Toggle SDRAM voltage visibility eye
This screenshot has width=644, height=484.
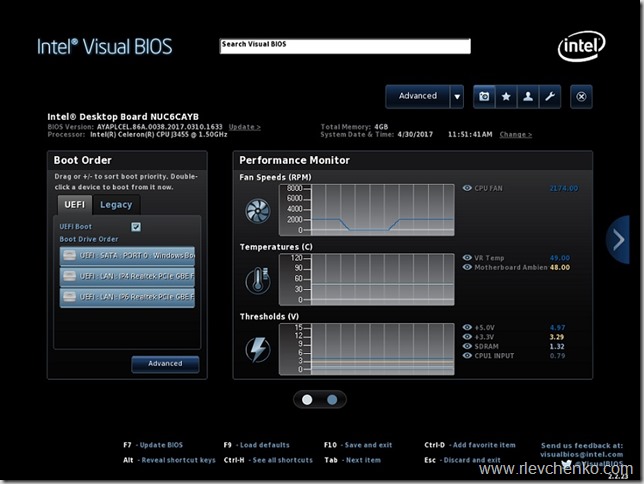point(467,346)
